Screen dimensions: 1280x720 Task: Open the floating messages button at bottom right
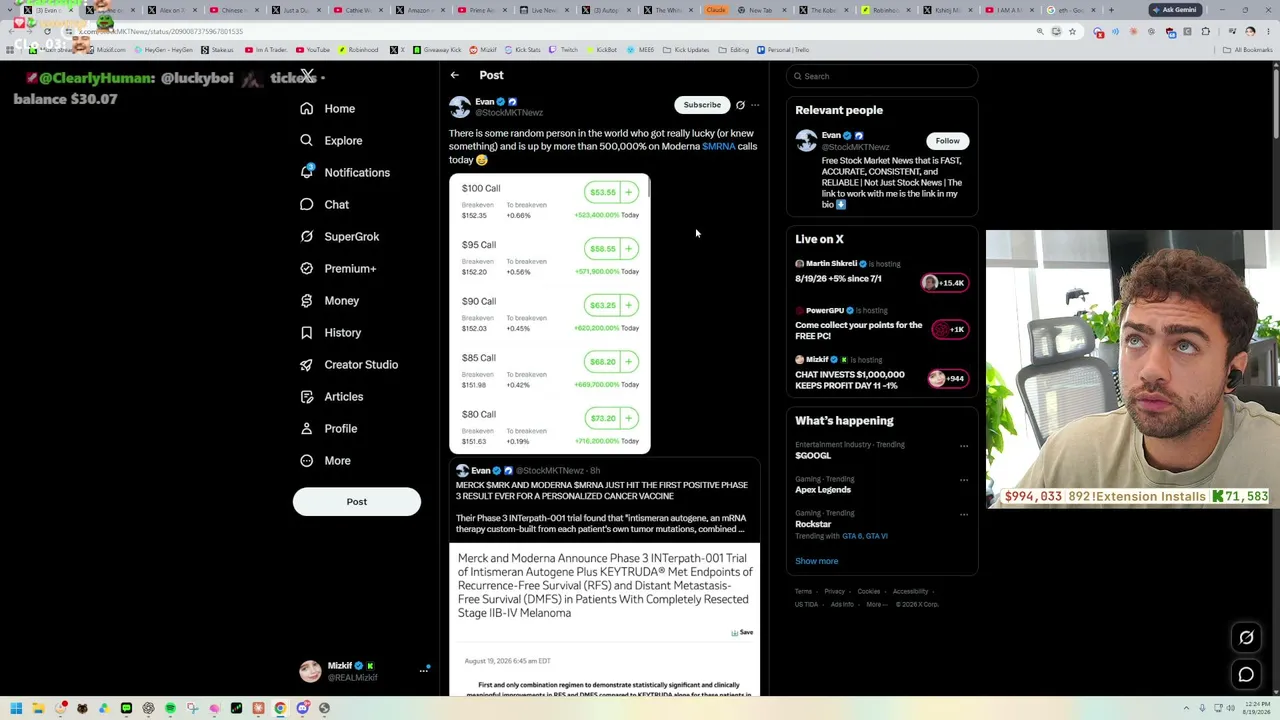pyautogui.click(x=1246, y=675)
